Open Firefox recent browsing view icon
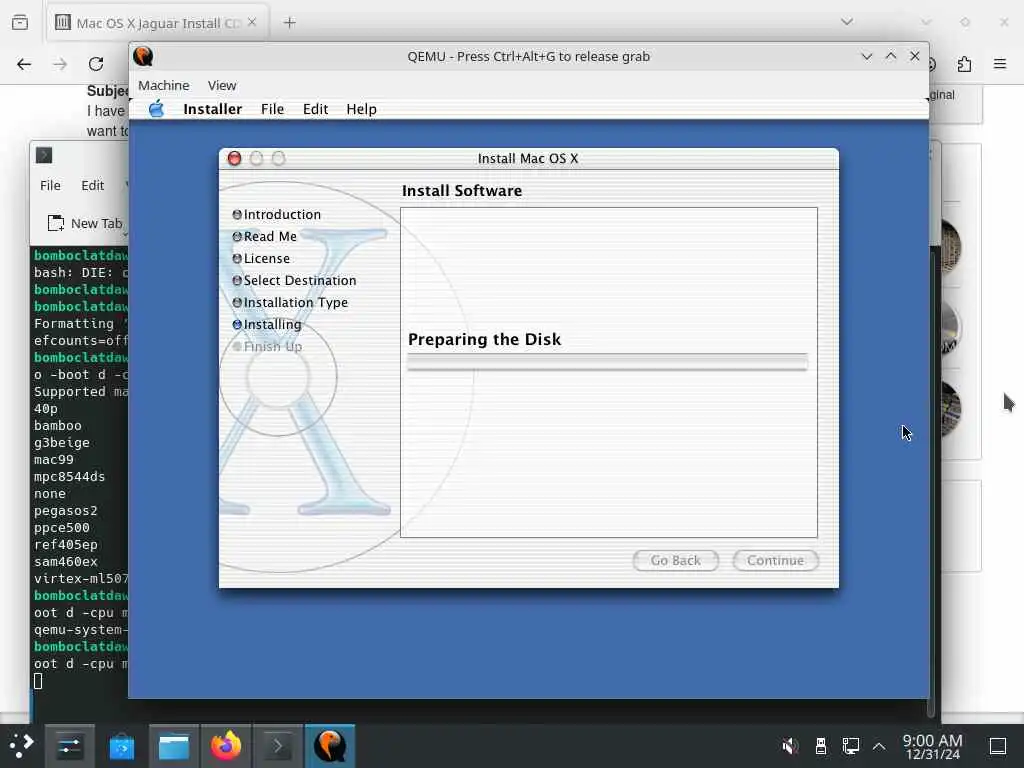The image size is (1024, 768). [20, 23]
